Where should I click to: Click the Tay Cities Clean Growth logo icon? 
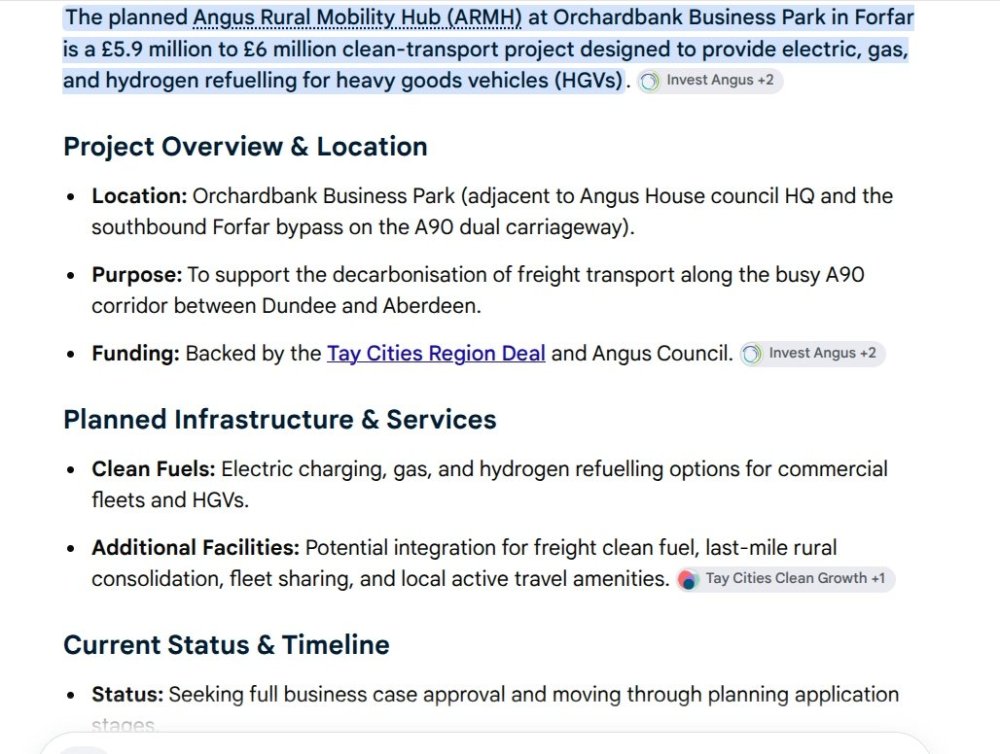point(688,580)
